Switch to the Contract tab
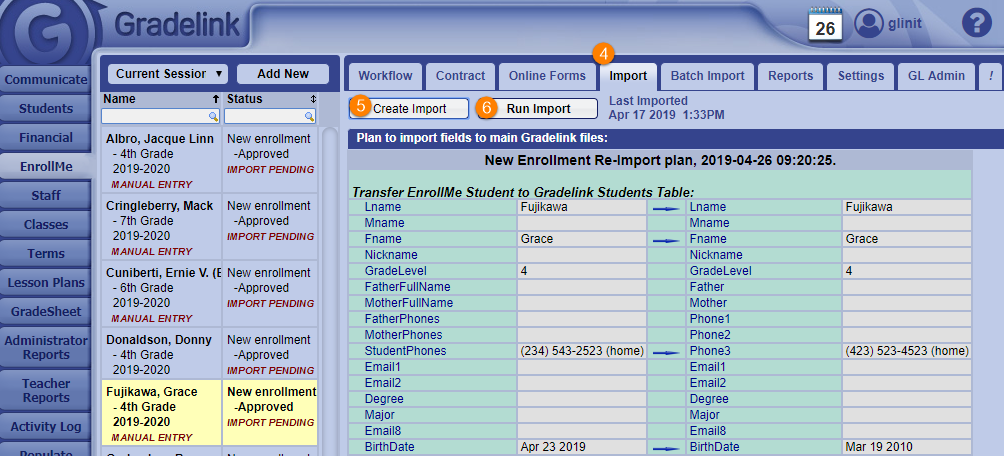This screenshot has width=1004, height=456. [460, 76]
